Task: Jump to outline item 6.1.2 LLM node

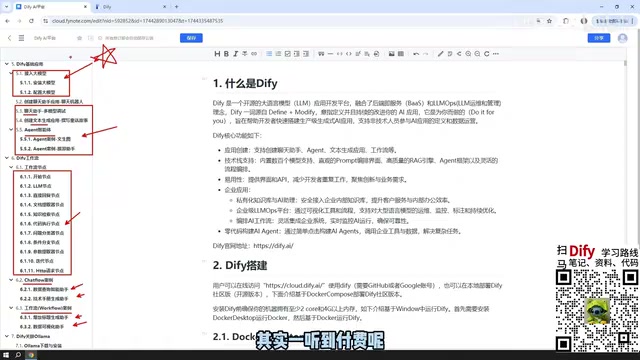Action: tap(36, 186)
